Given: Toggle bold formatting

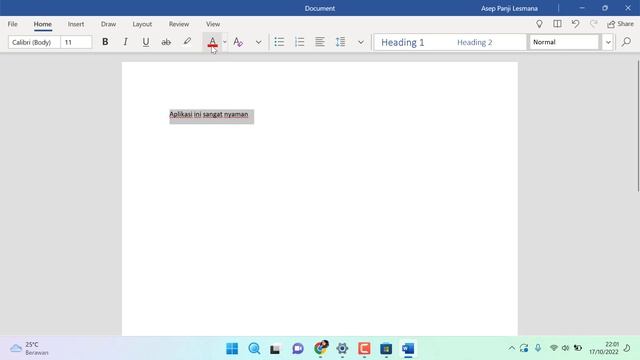Looking at the screenshot, I should pos(105,42).
